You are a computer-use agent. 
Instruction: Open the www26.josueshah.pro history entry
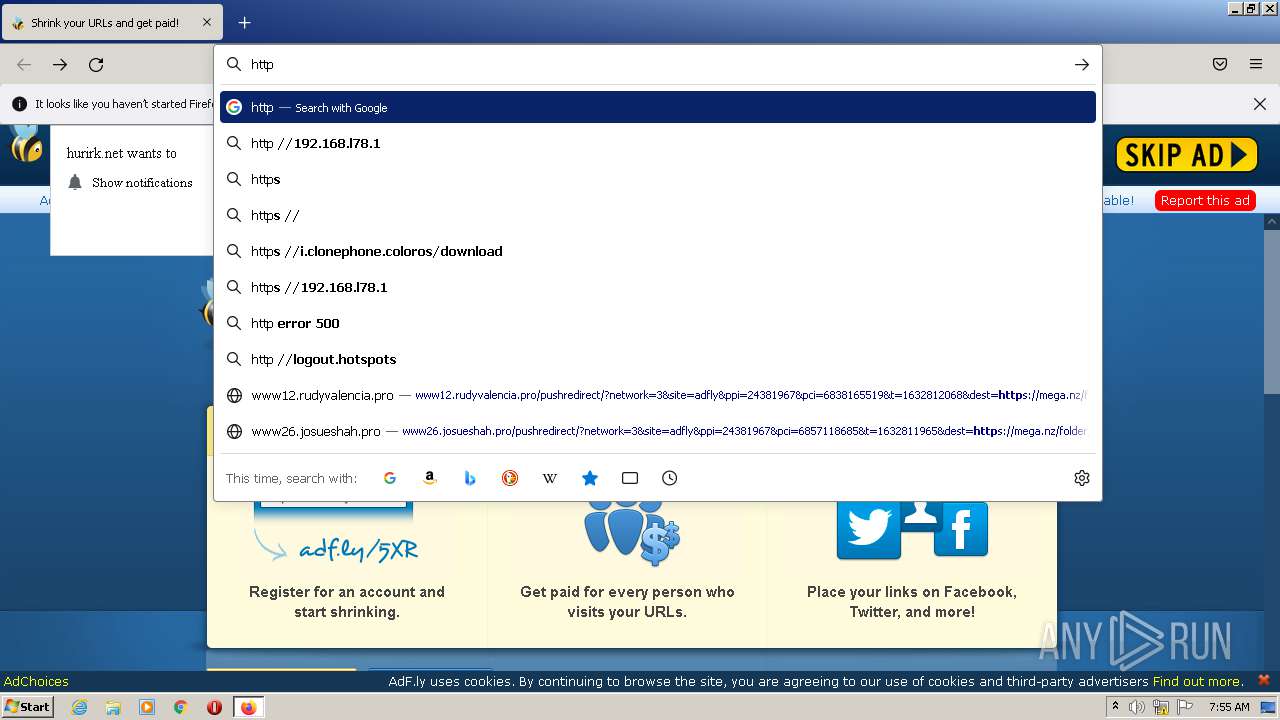click(658, 431)
